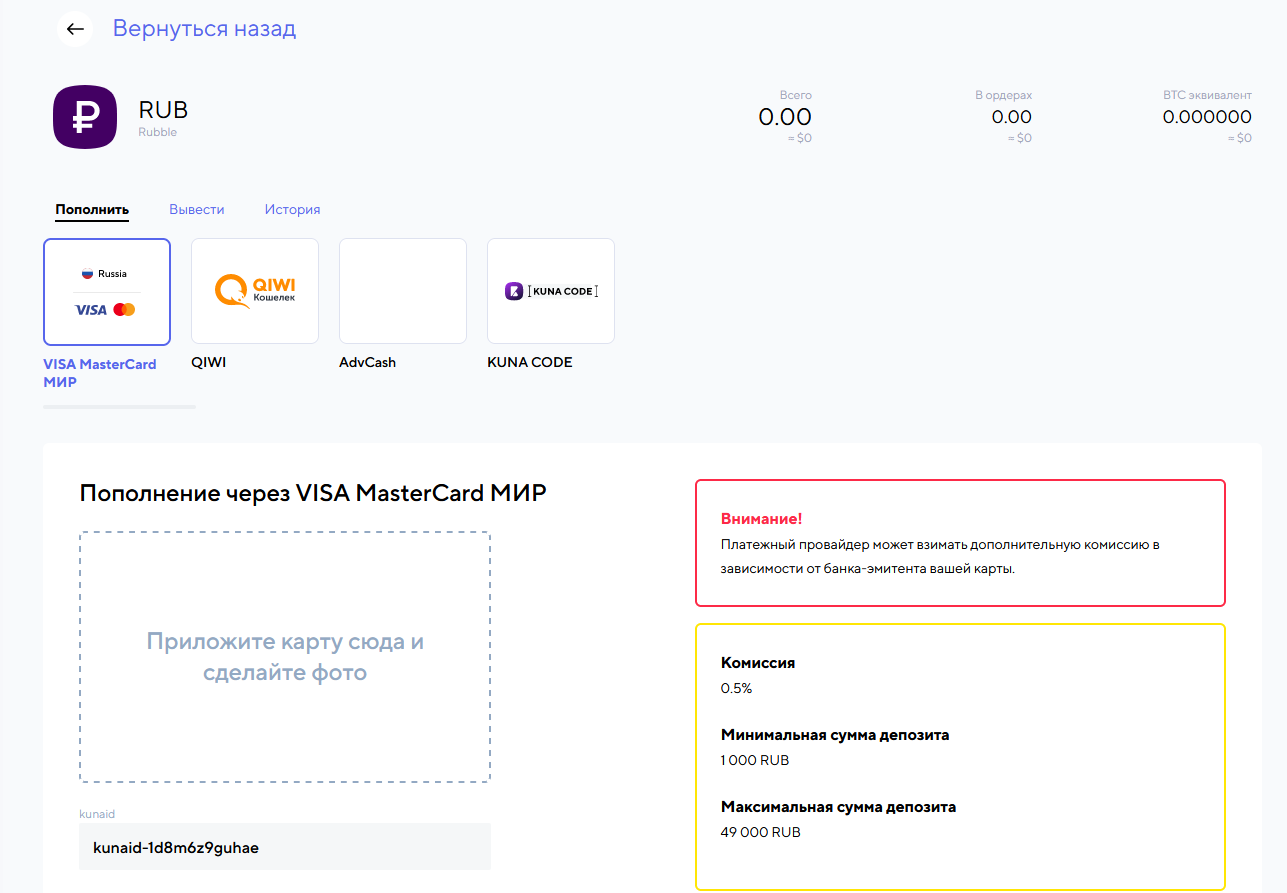Click the 'BTC эквивалент' balance value
Image resolution: width=1287 pixels, height=893 pixels.
coord(1206,117)
